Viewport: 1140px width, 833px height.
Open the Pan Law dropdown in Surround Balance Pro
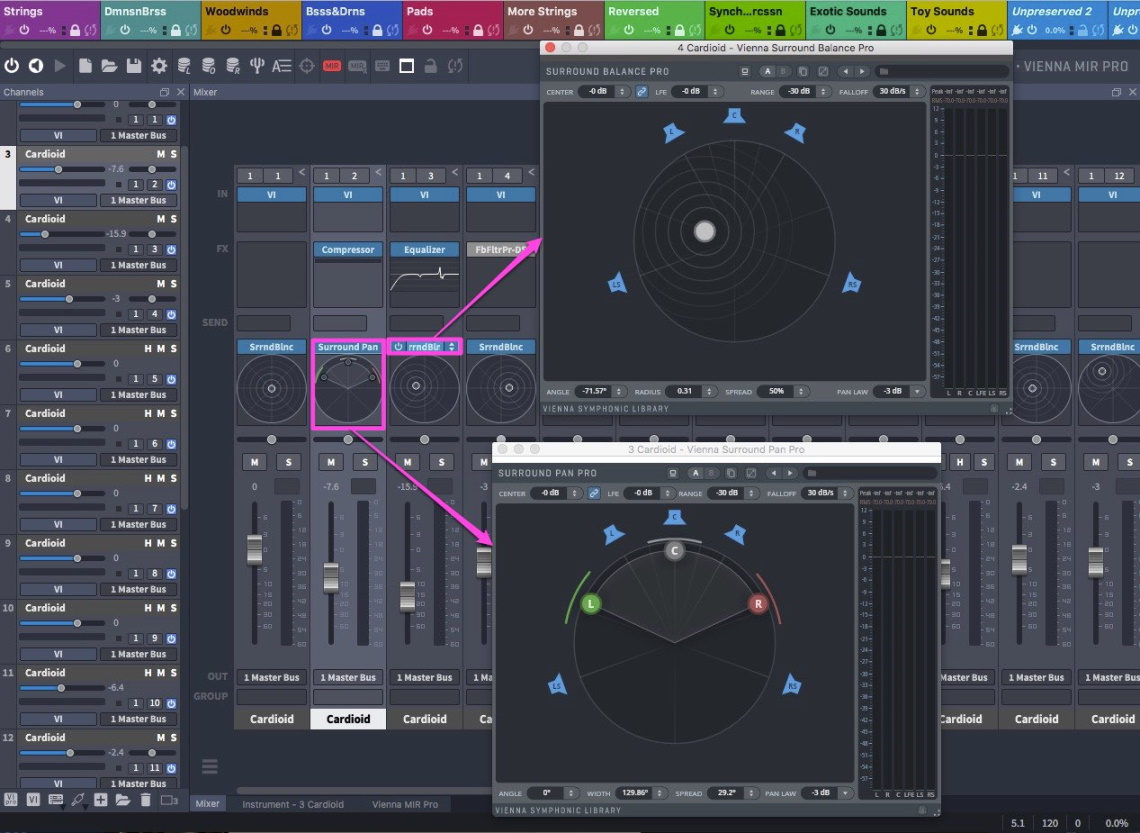(x=918, y=392)
